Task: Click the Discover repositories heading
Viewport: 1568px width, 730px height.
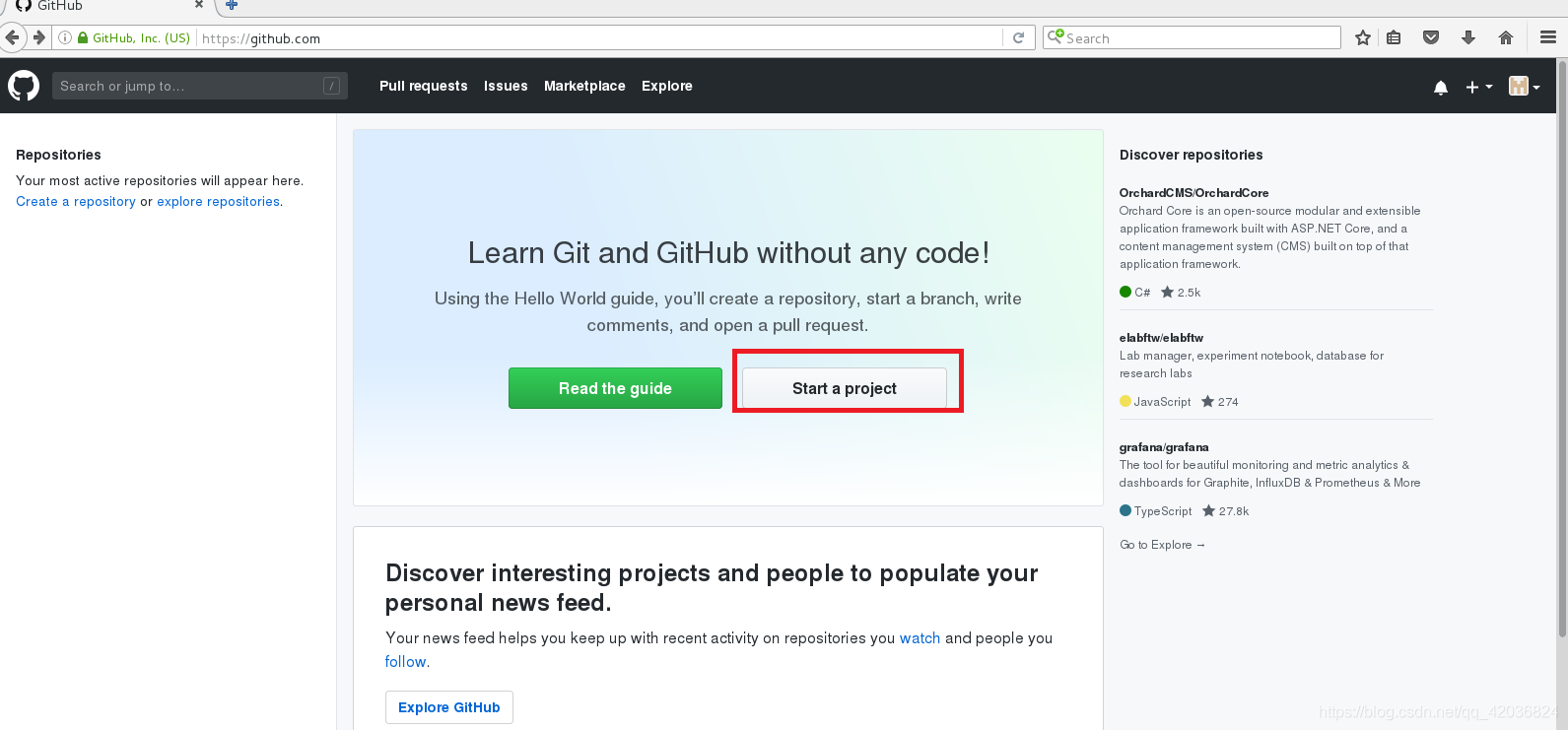Action: point(1191,155)
